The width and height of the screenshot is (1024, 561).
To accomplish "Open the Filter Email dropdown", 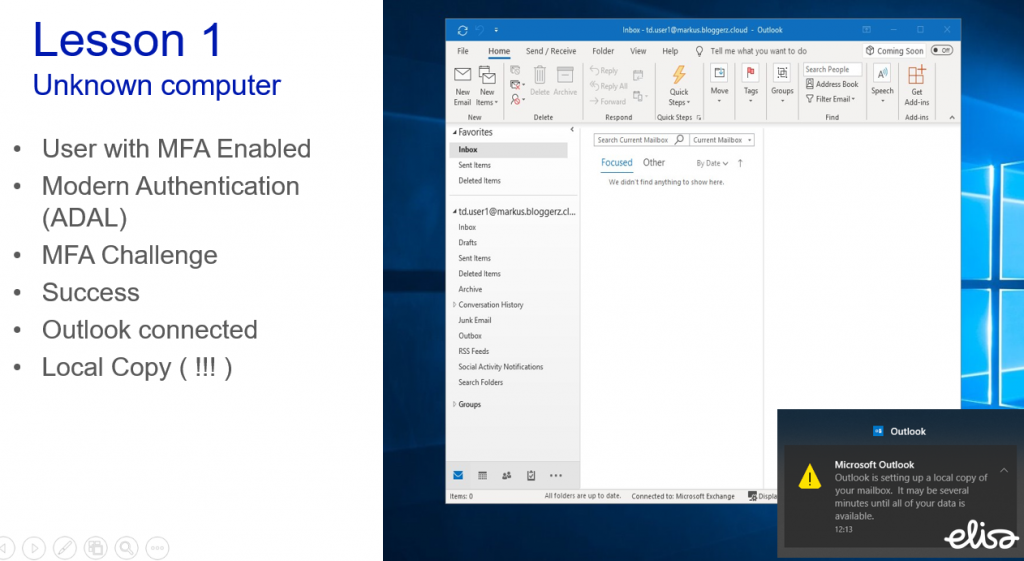I will (x=830, y=99).
